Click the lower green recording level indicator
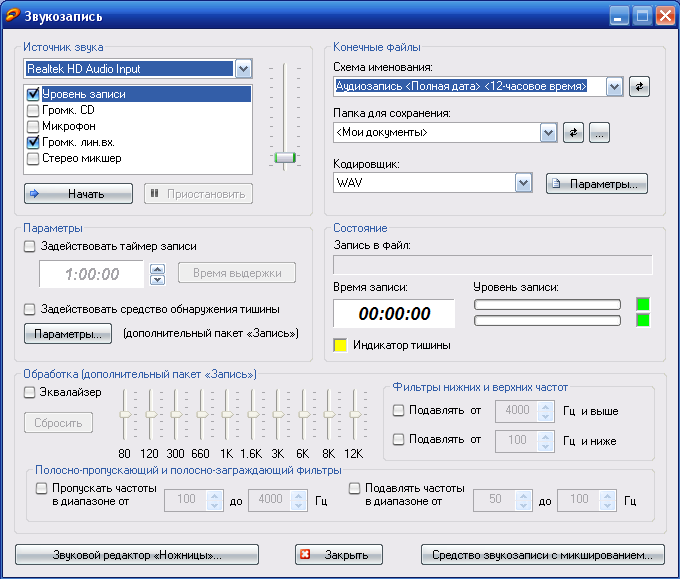Image resolution: width=680 pixels, height=579 pixels. click(643, 320)
